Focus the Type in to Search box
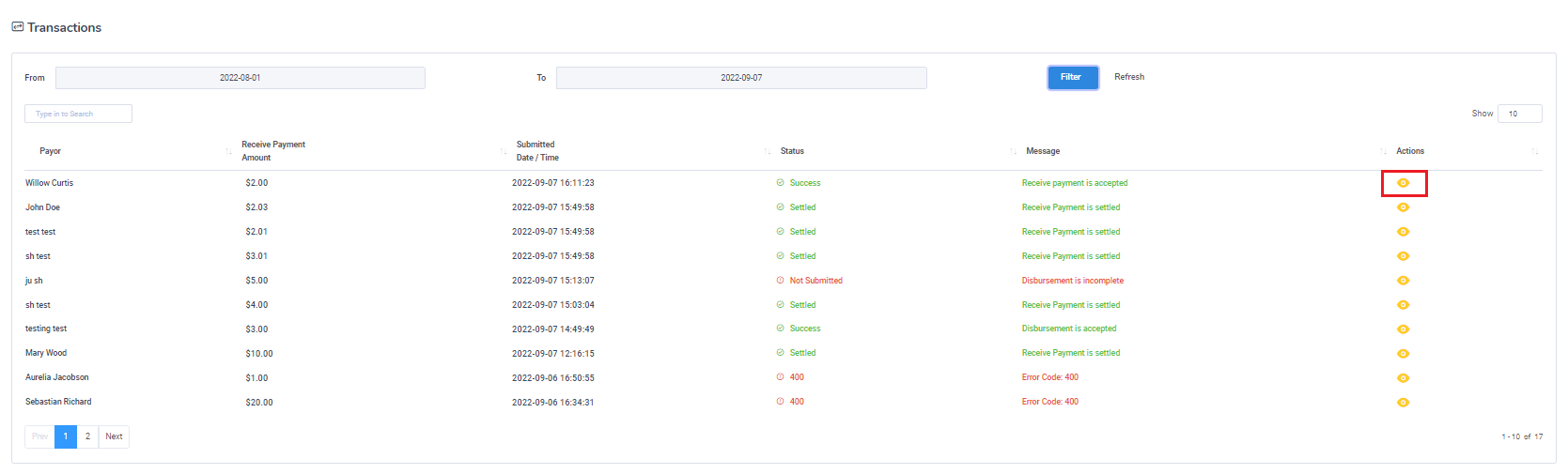This screenshot has height=474, width=1568. pos(78,114)
